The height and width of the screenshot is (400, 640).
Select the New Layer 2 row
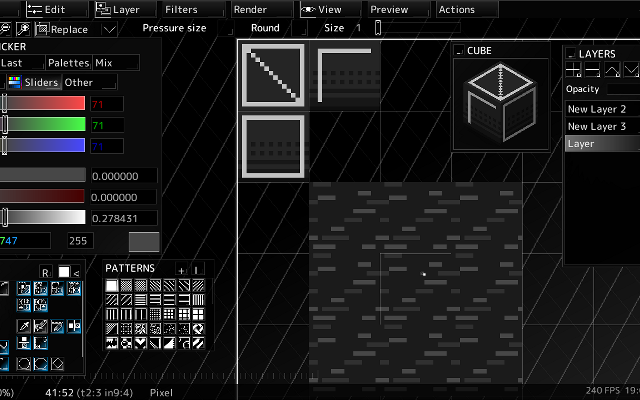(x=602, y=109)
